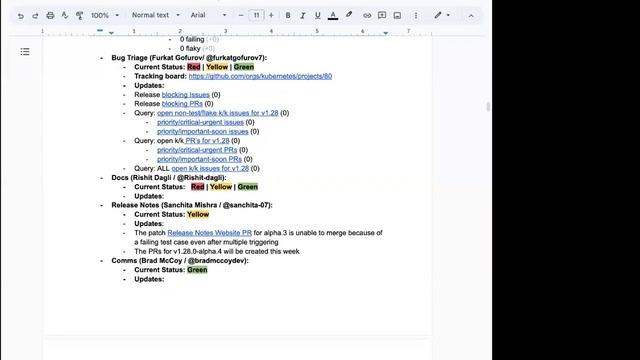The height and width of the screenshot is (360, 640).
Task: Click the Green status under Comms
Action: click(x=197, y=270)
